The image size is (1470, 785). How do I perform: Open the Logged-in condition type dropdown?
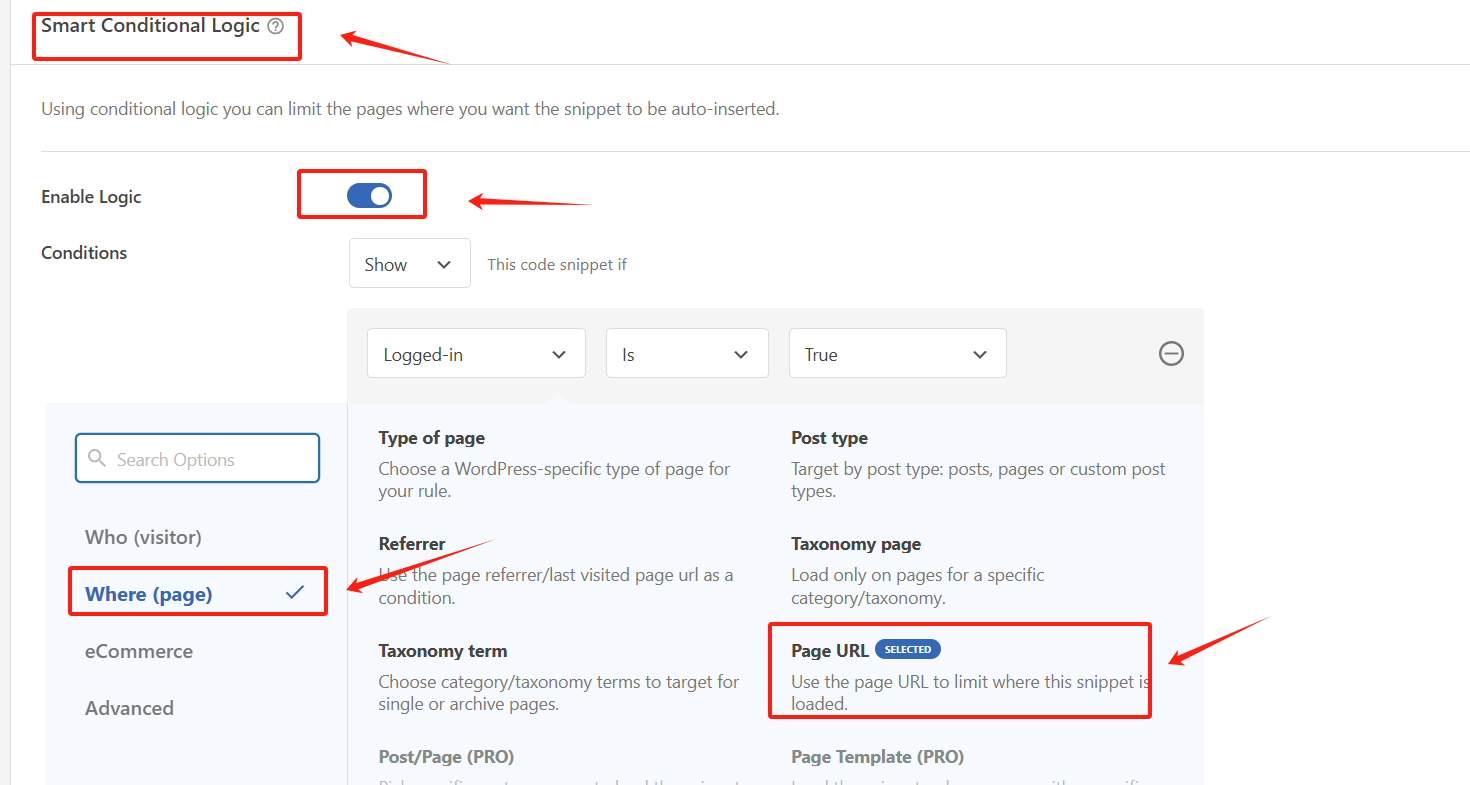coord(476,353)
